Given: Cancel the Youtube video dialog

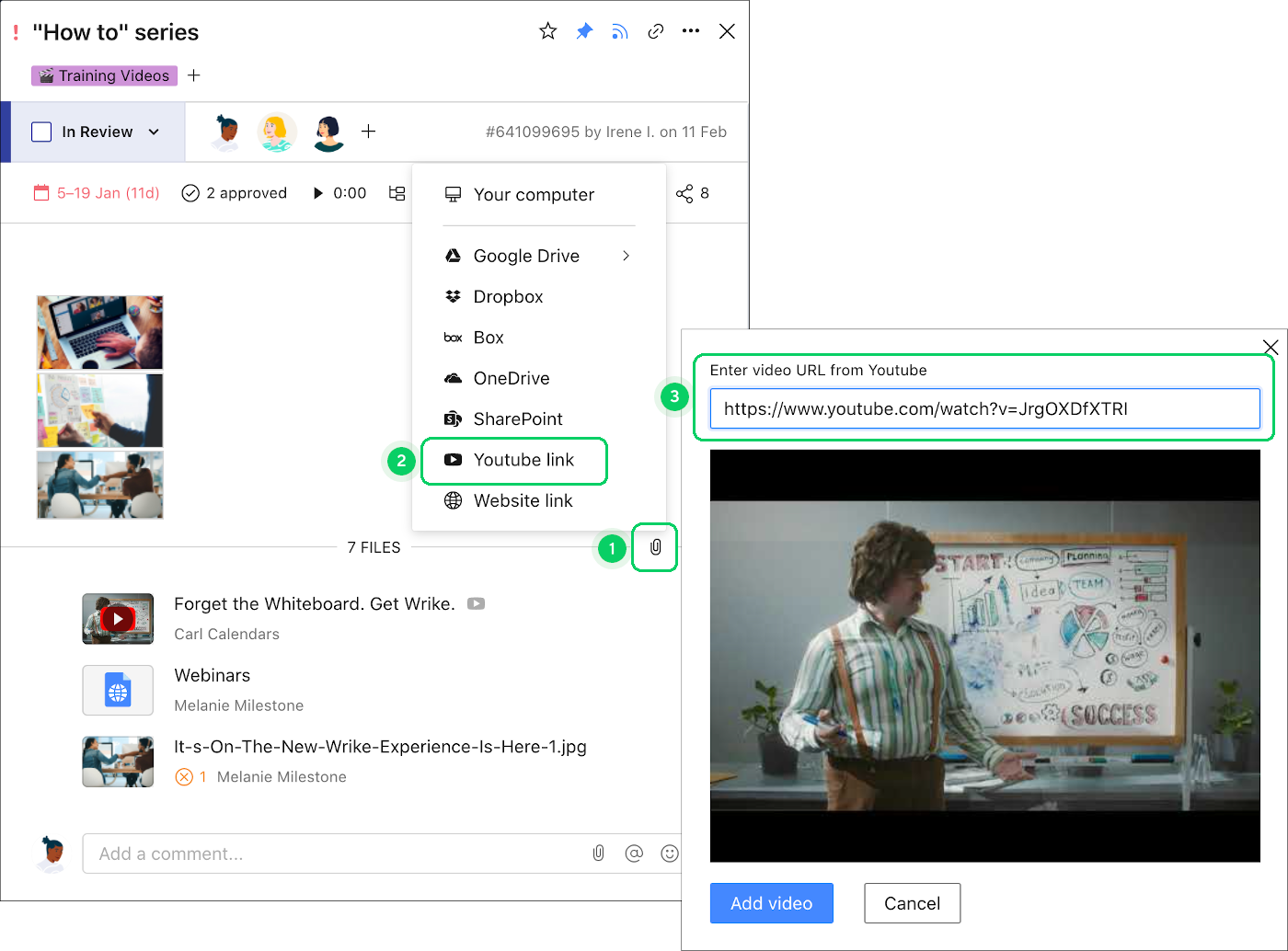Looking at the screenshot, I should coord(913,903).
